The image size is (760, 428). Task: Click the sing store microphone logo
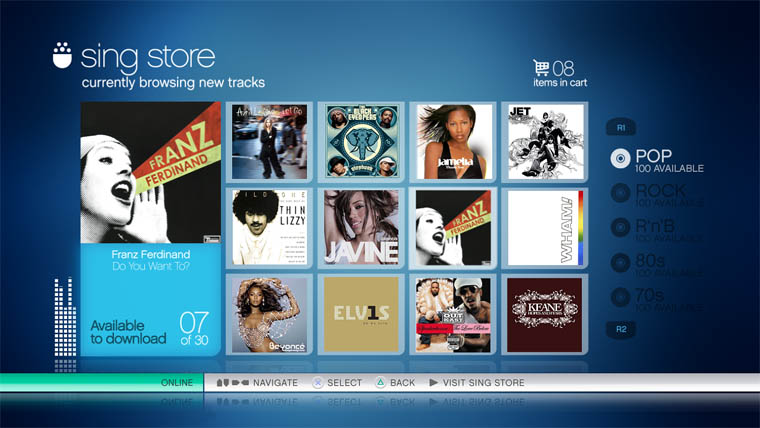click(62, 55)
